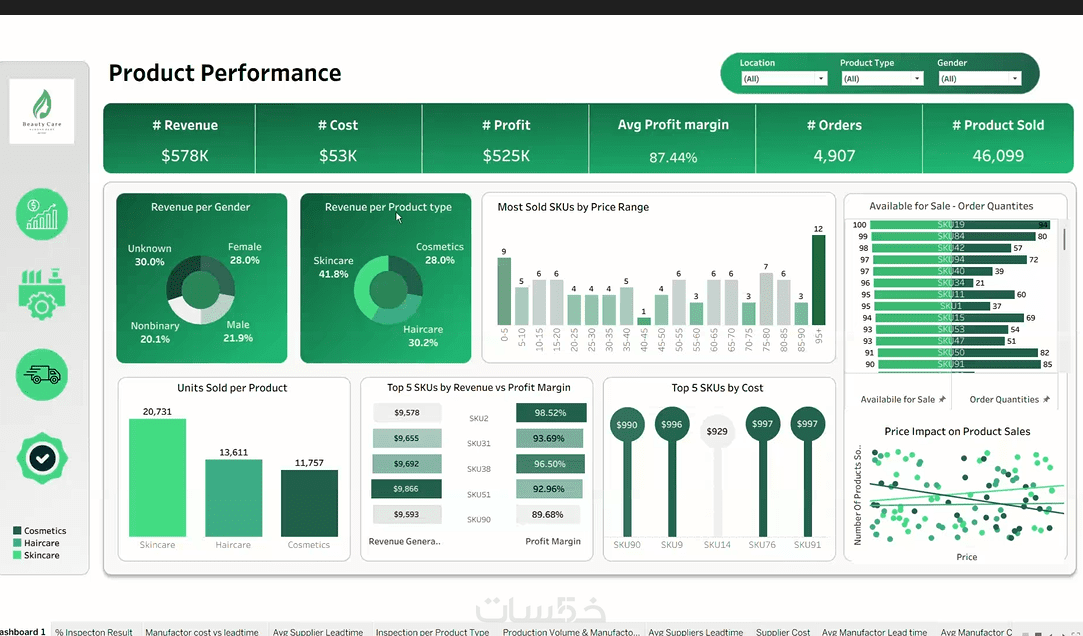
Task: Select the 95+ price range bar
Action: 818,280
